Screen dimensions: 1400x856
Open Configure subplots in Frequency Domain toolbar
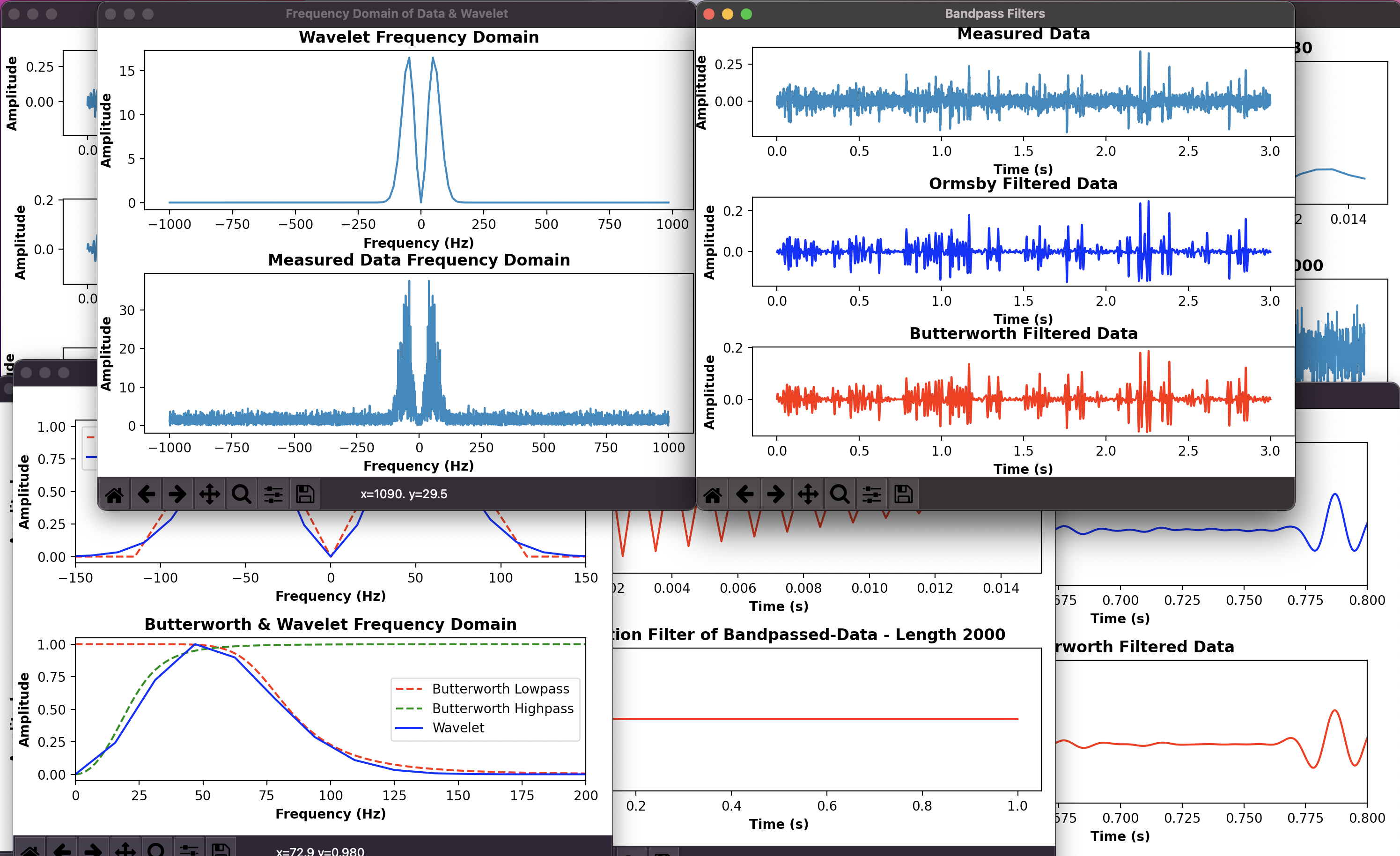273,494
